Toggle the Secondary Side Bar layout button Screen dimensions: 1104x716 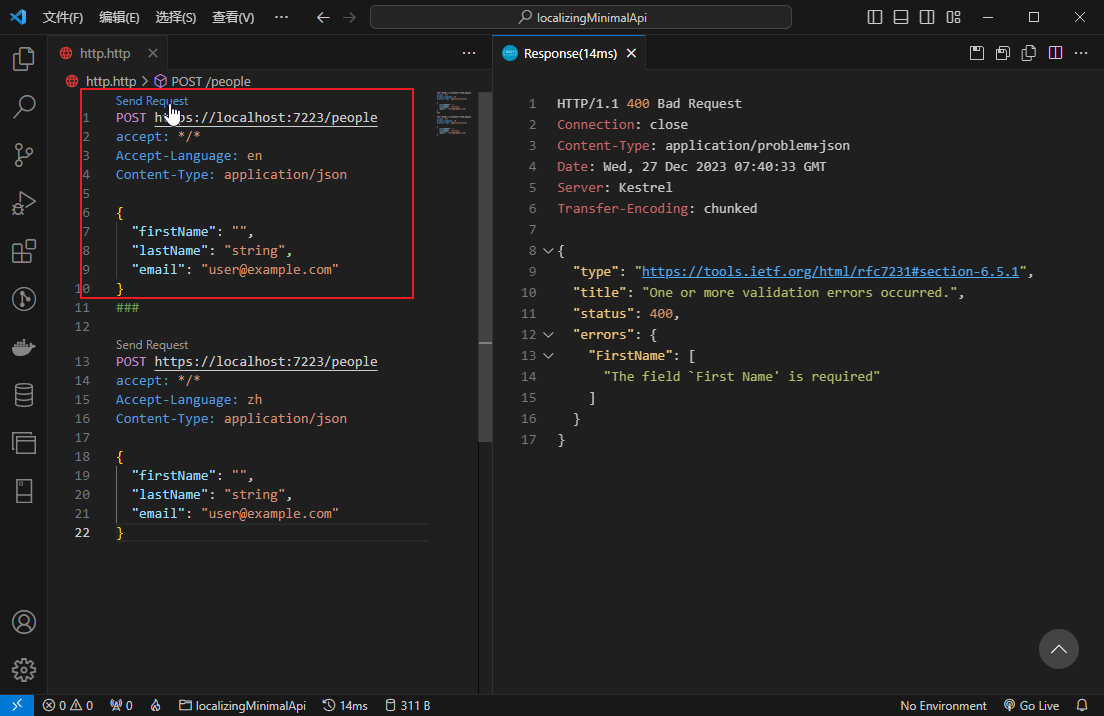point(927,17)
